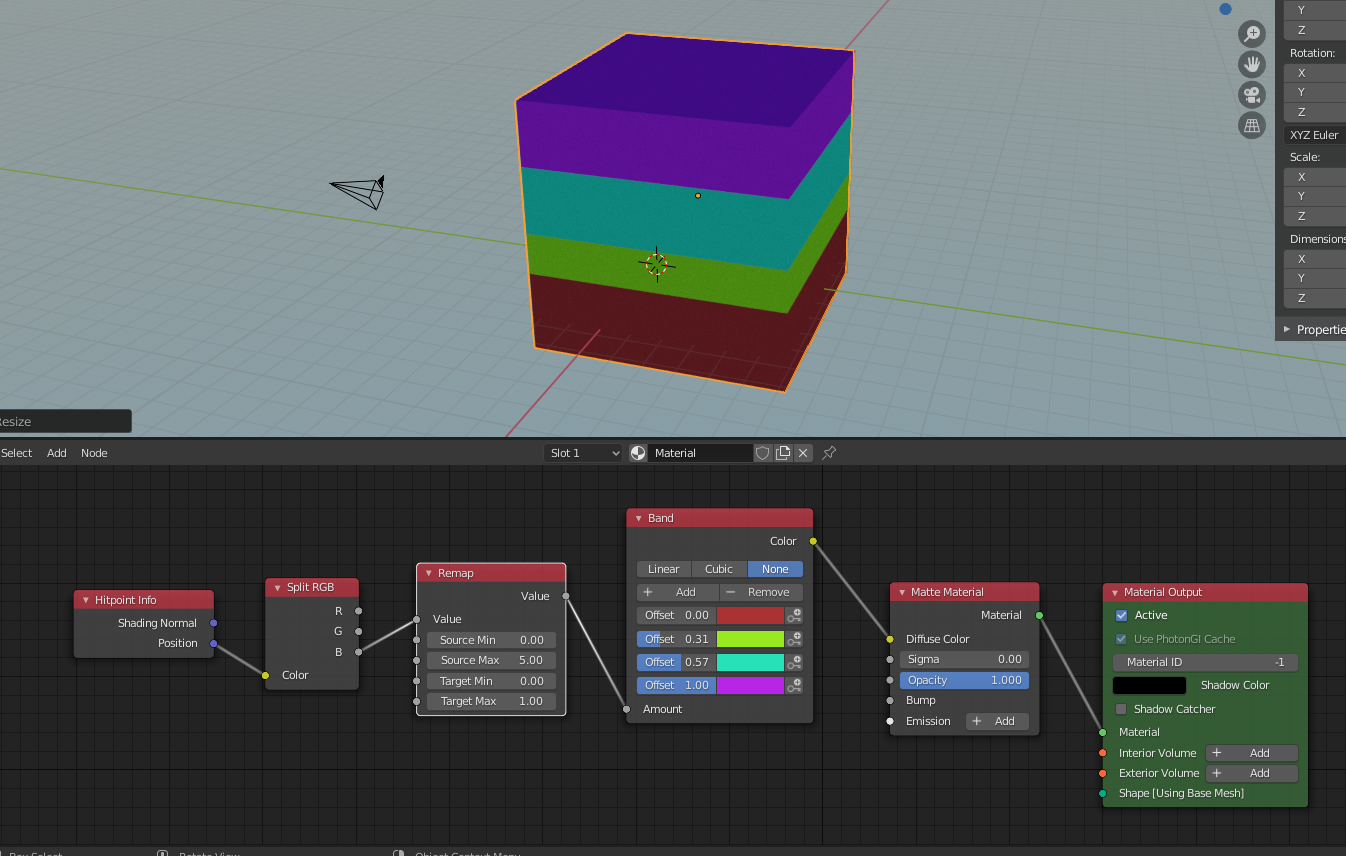Switch perspective/orthographic with grid icon
1346x856 pixels.
(x=1252, y=126)
